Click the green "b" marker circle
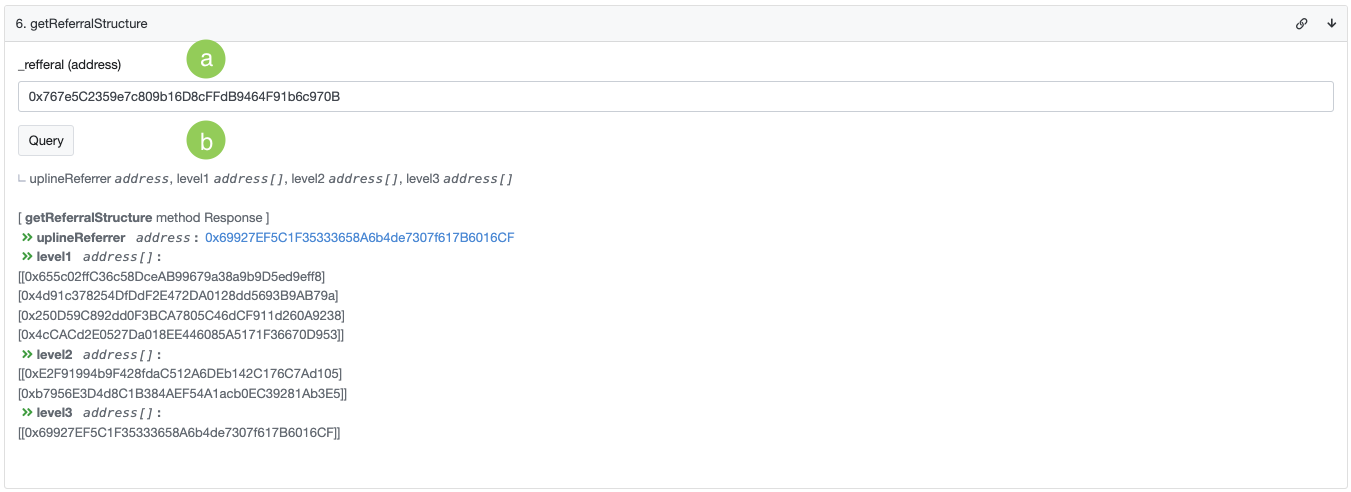 (206, 142)
